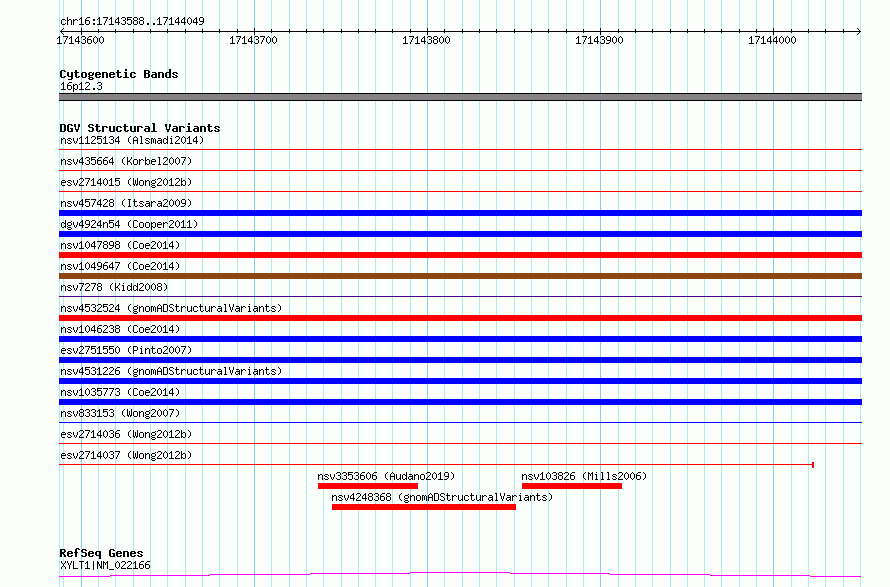Click the nsv1125134 (Alsmadi2014) variant label
The height and width of the screenshot is (587, 890).
[x=132, y=140]
